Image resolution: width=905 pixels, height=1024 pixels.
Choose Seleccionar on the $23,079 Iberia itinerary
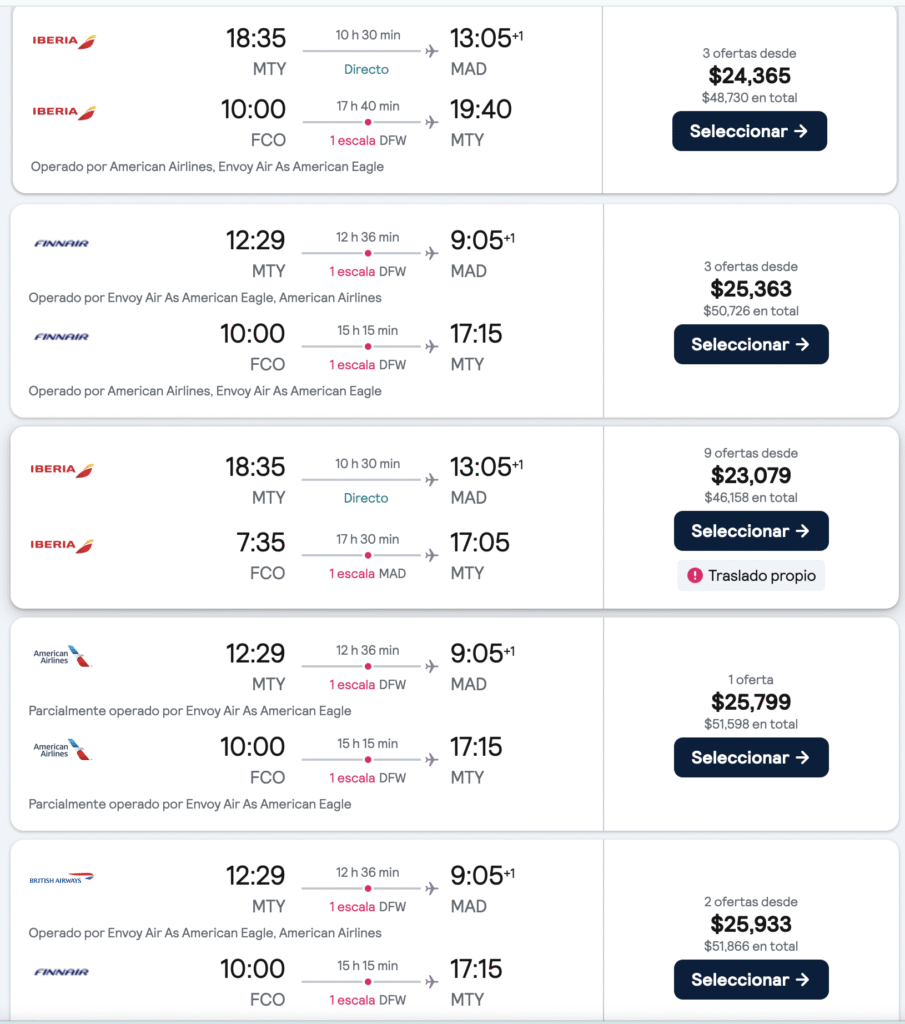[751, 531]
